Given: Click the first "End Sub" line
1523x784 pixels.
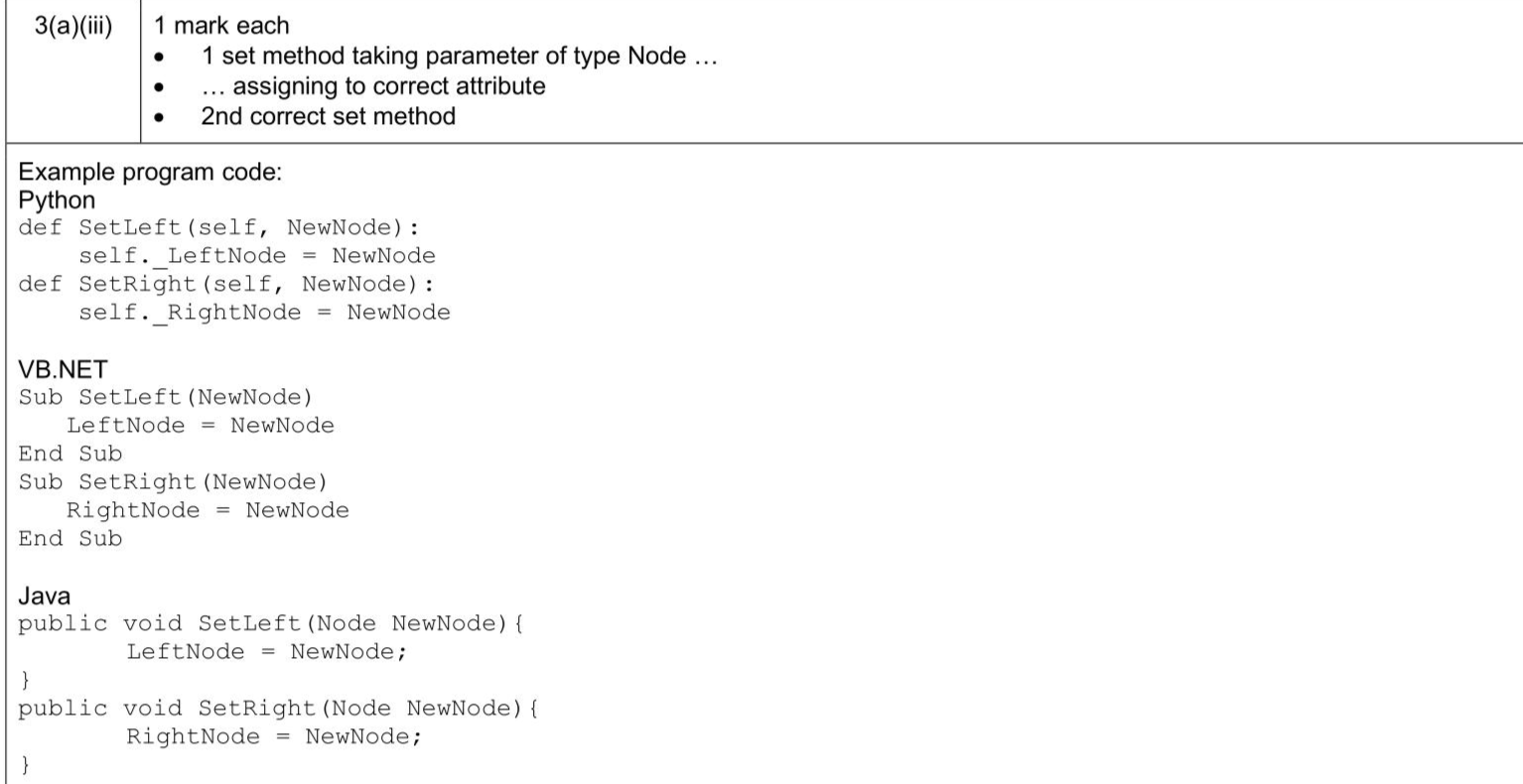Looking at the screenshot, I should pos(70,454).
